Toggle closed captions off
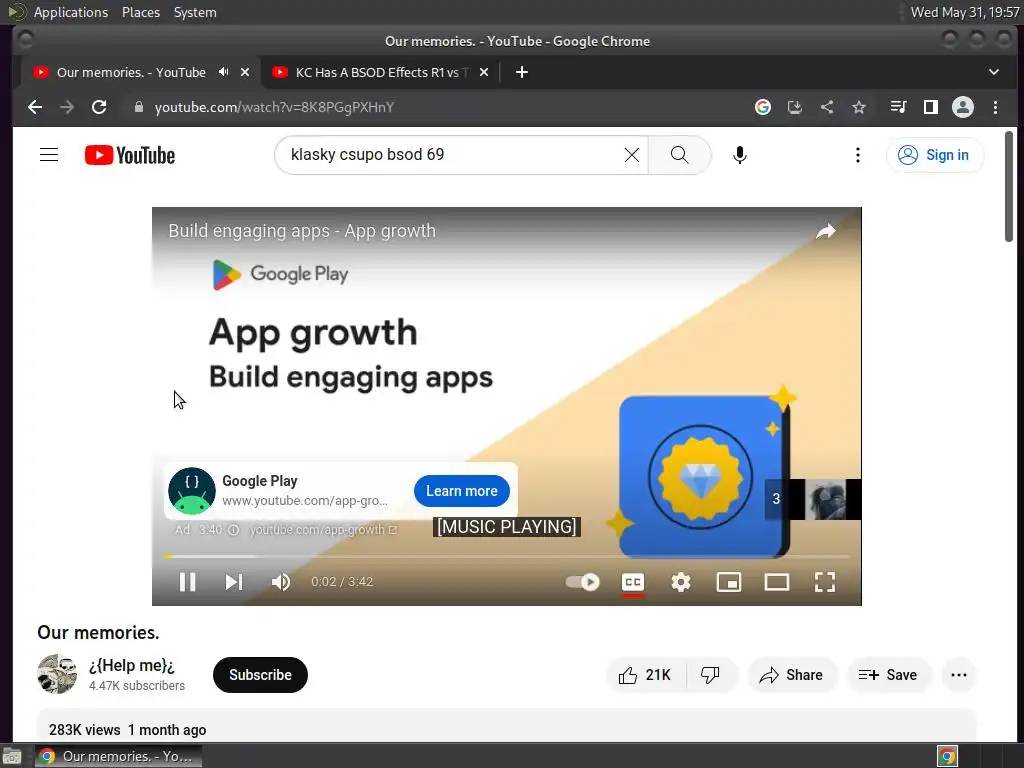This screenshot has height=768, width=1024. click(x=633, y=582)
